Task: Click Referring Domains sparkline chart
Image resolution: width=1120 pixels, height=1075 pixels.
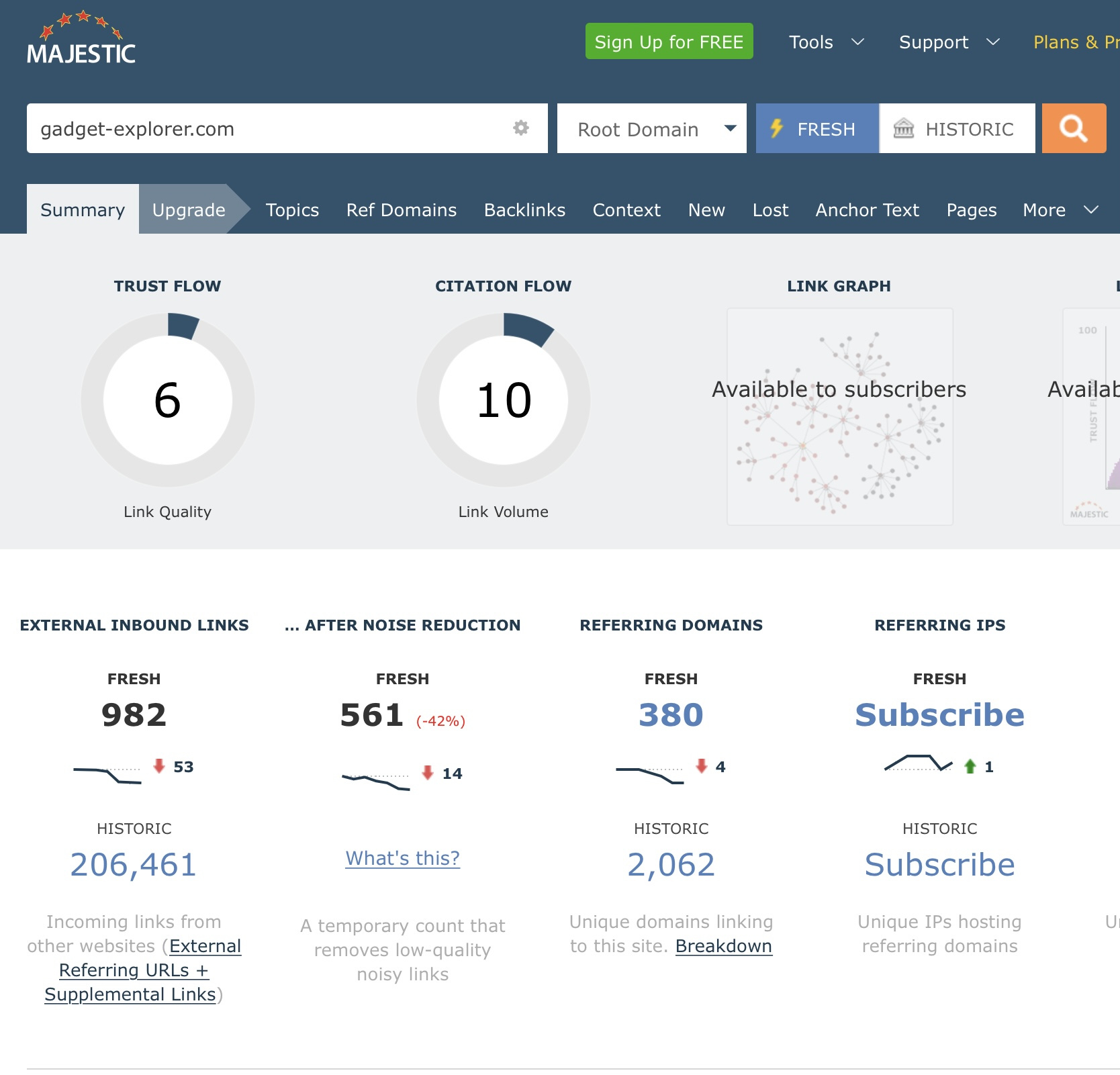Action: click(650, 776)
